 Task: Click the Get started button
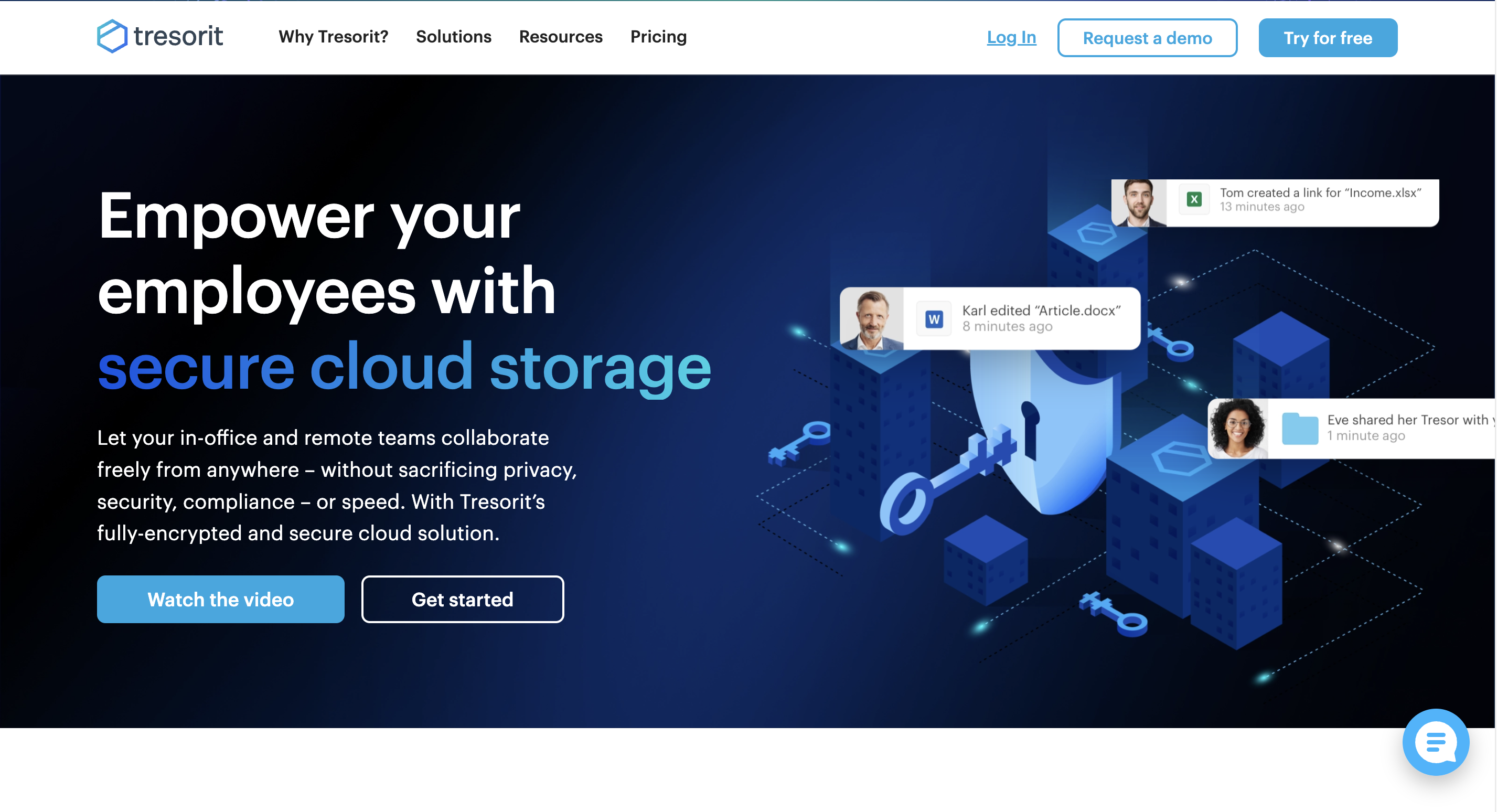pyautogui.click(x=462, y=599)
